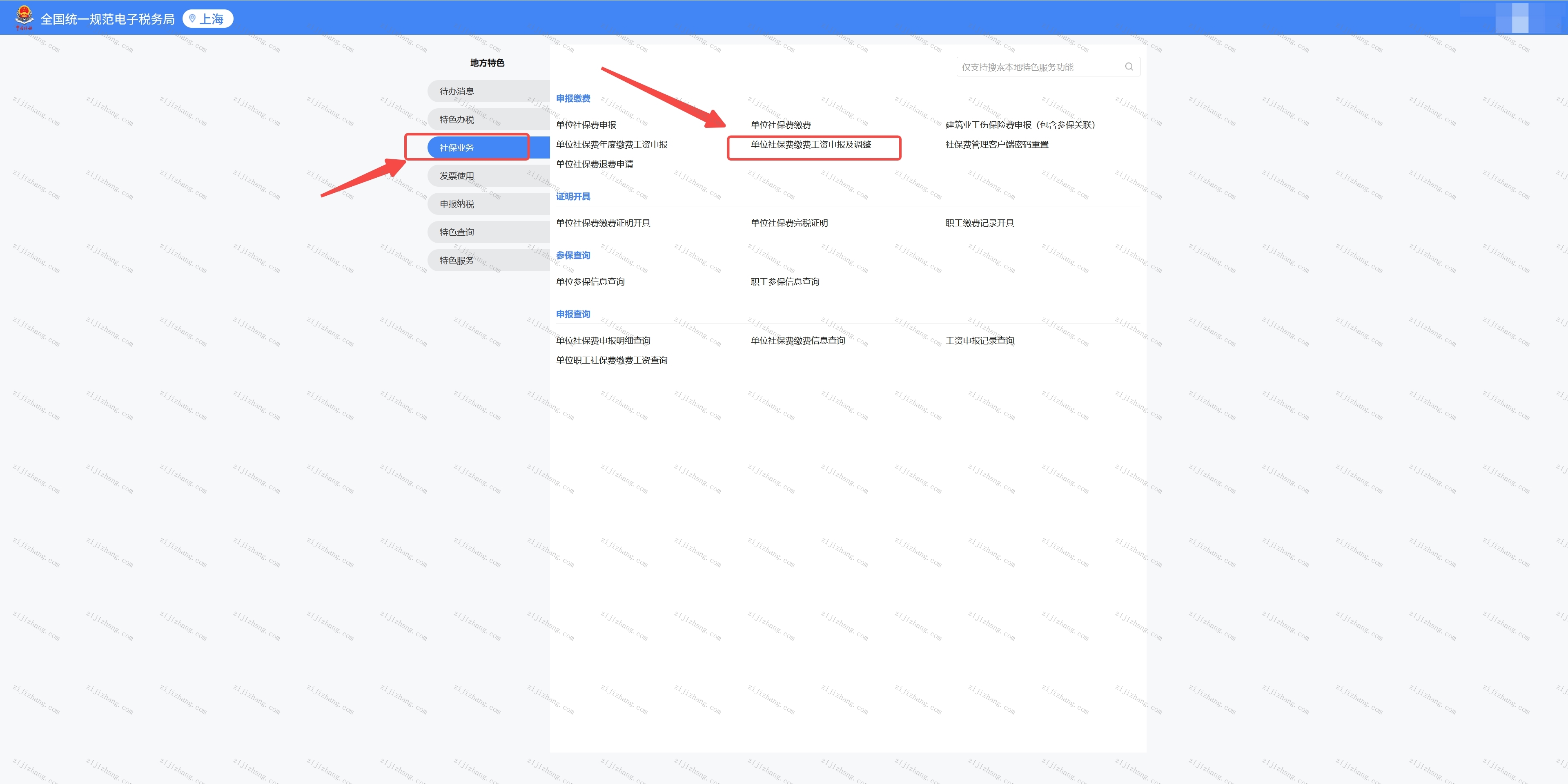Open 单位社保费缴费证明开具
Screen dimensions: 1568x784
point(603,223)
